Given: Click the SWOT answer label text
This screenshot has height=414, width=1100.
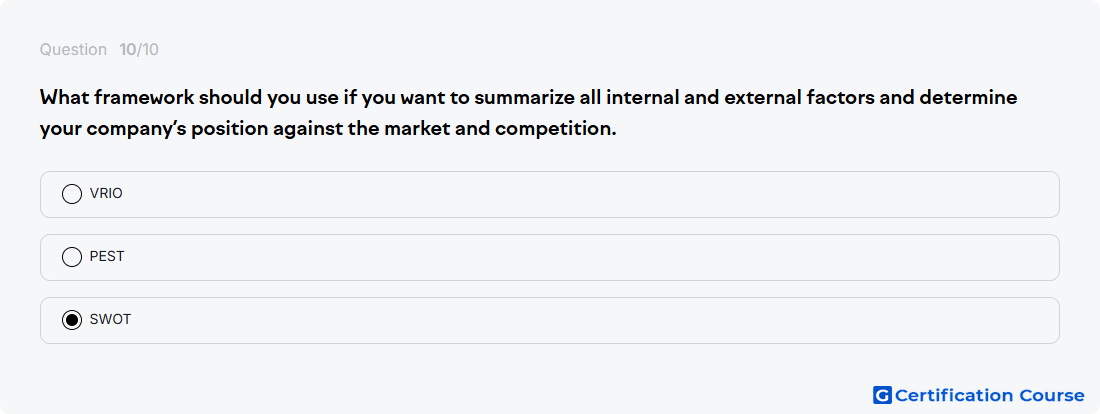Looking at the screenshot, I should point(110,320).
